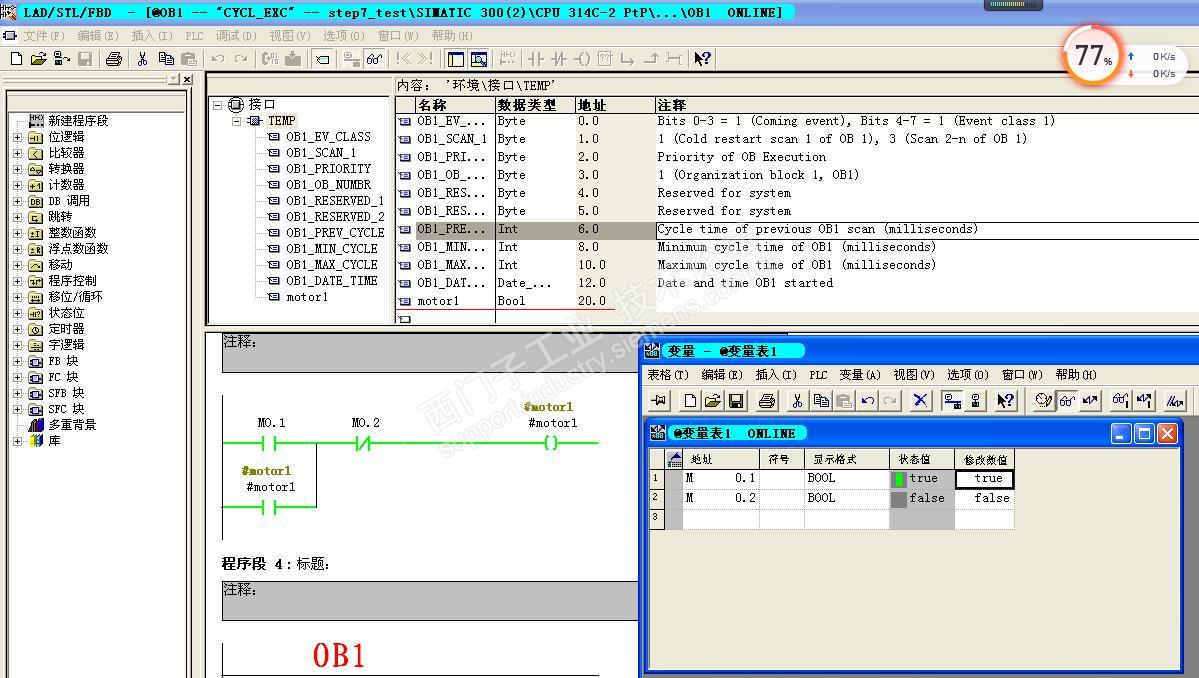Insert a normally open contact from toolbar
Image resolution: width=1199 pixels, height=678 pixels.
click(535, 59)
